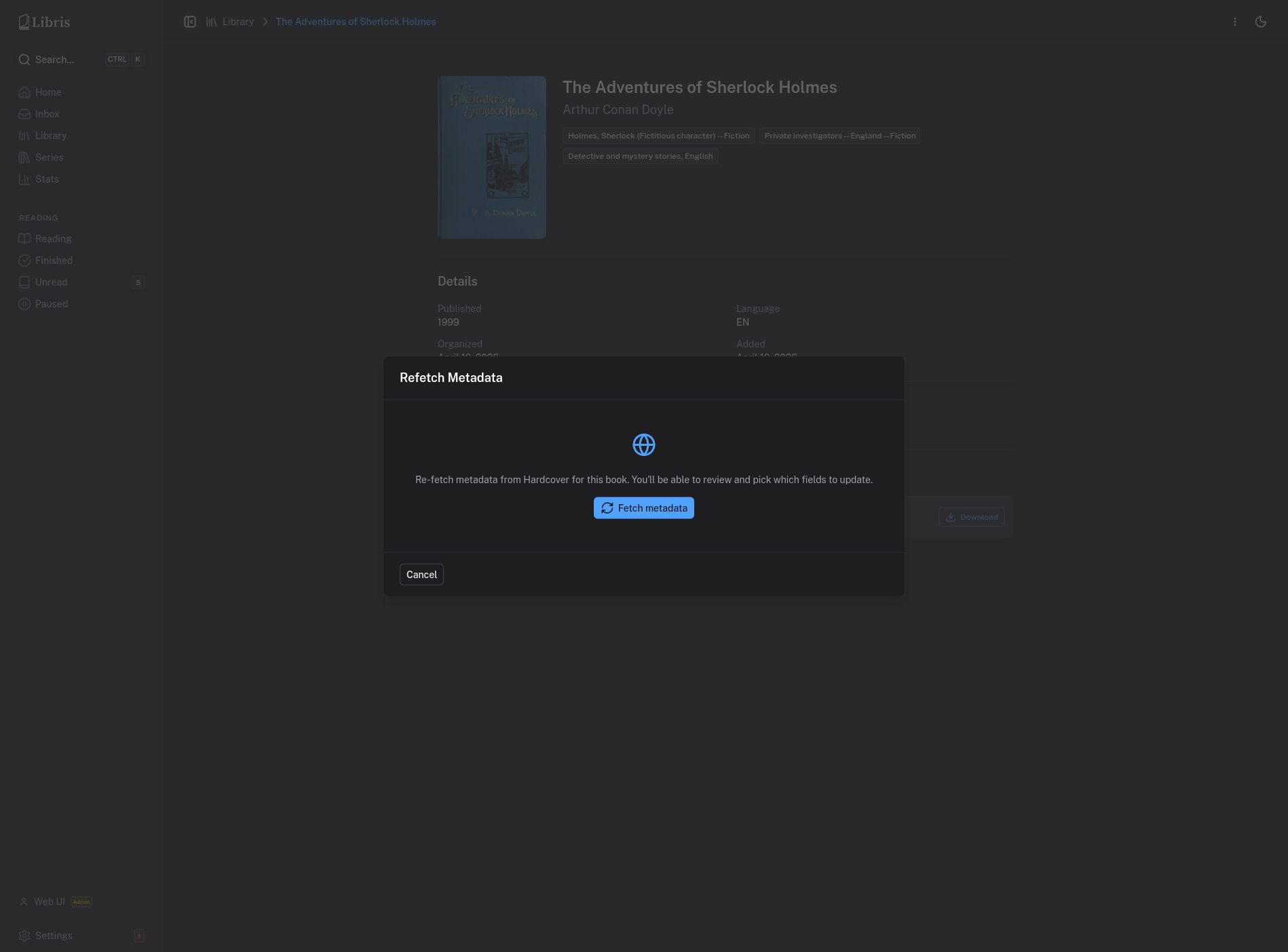Image resolution: width=1288 pixels, height=952 pixels.
Task: Click the Published year 1999
Action: coord(448,322)
